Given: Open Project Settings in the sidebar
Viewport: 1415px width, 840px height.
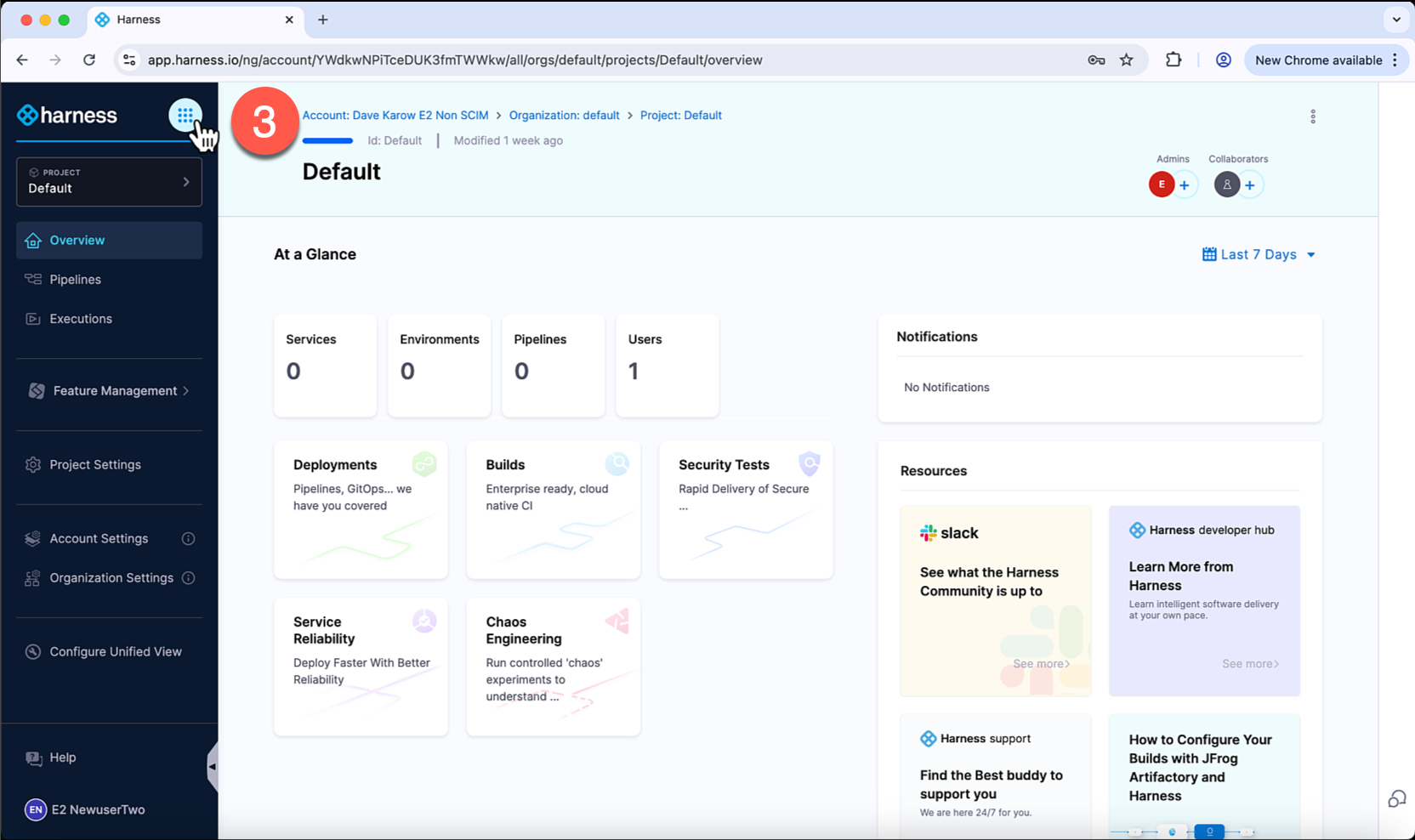Looking at the screenshot, I should point(94,465).
